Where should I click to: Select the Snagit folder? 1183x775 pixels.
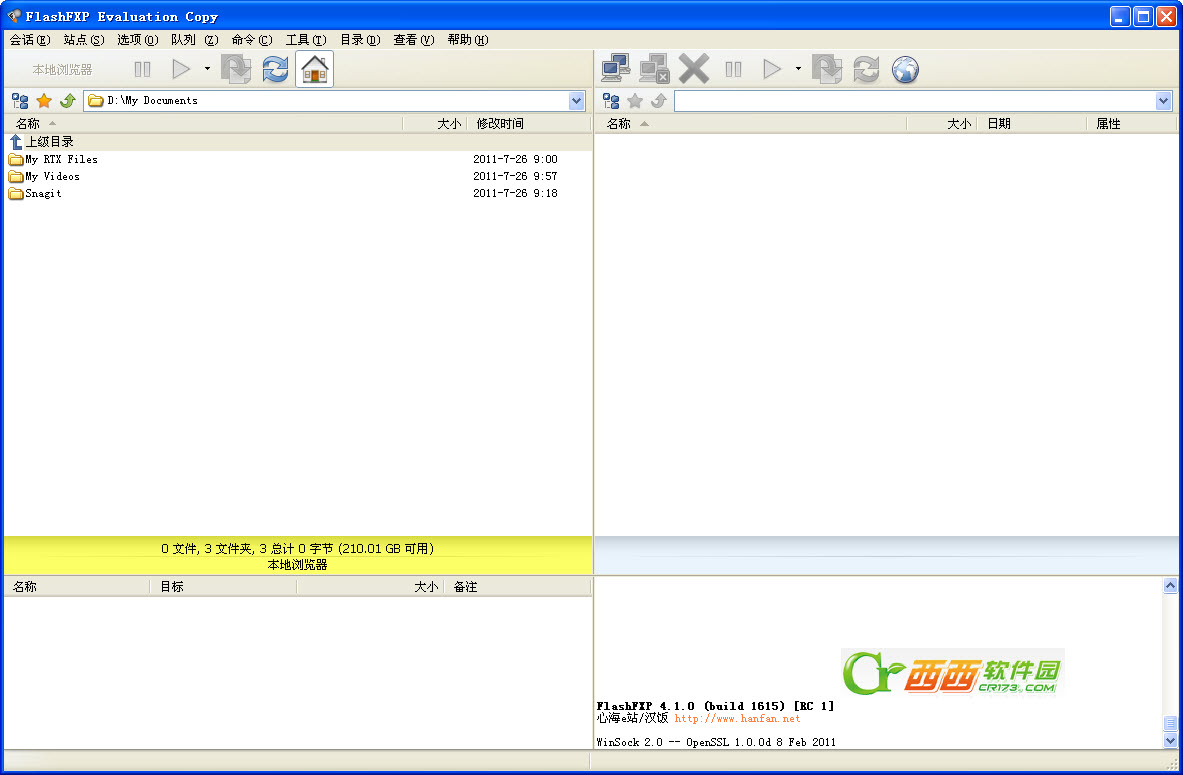[x=43, y=194]
